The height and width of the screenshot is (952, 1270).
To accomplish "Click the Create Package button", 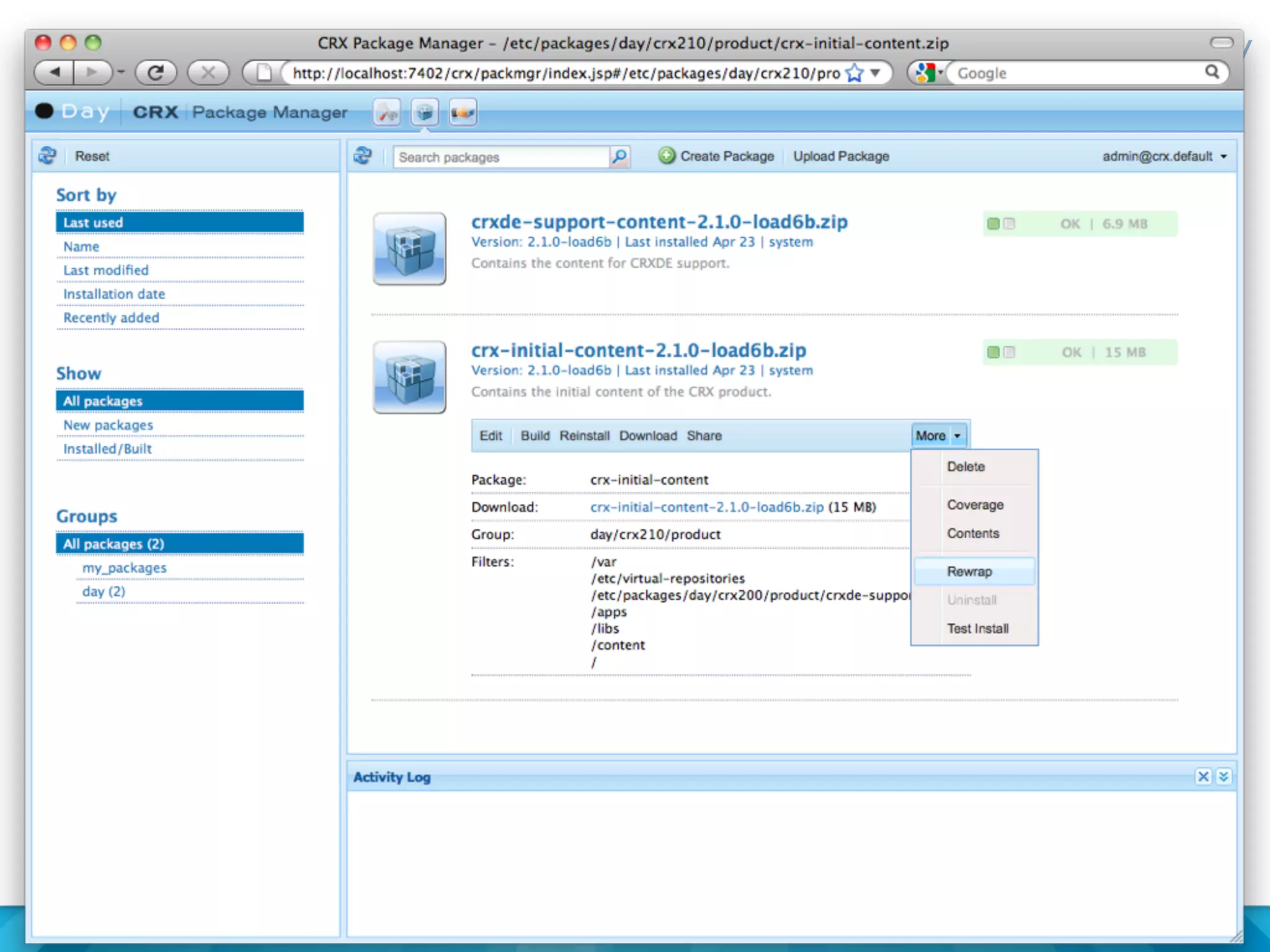I will tap(716, 156).
